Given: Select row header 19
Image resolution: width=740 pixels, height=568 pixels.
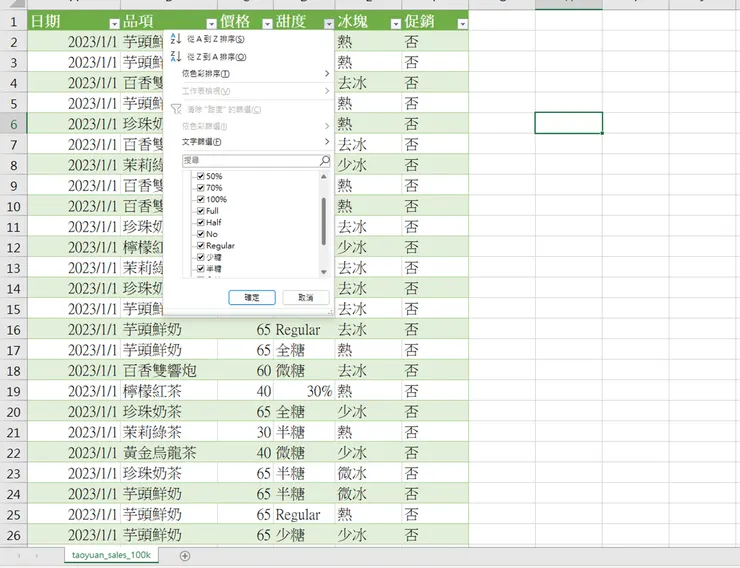Looking at the screenshot, I should [x=14, y=391].
